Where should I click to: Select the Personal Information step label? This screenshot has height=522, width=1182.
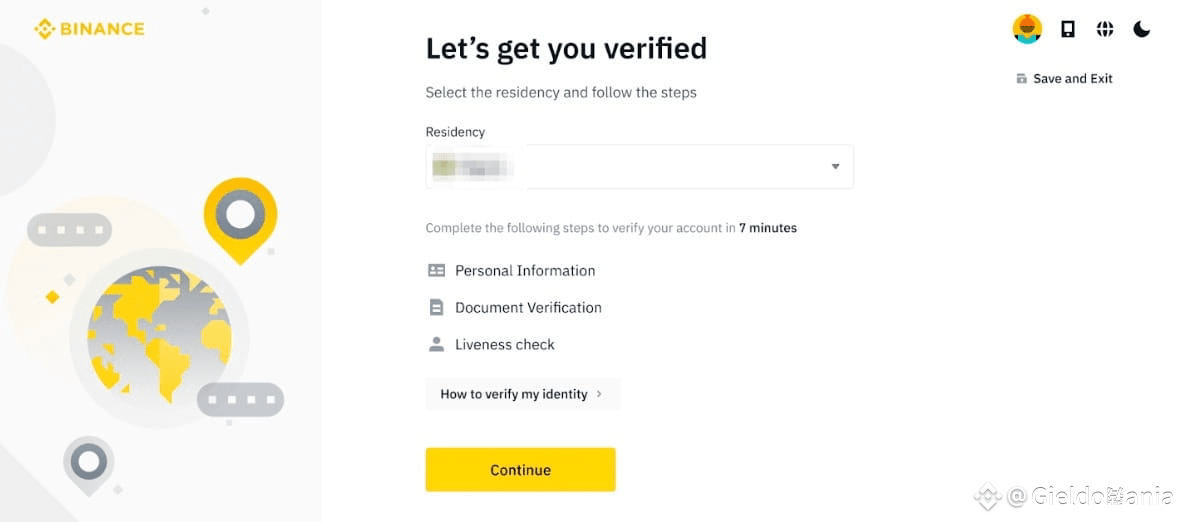pyautogui.click(x=525, y=270)
